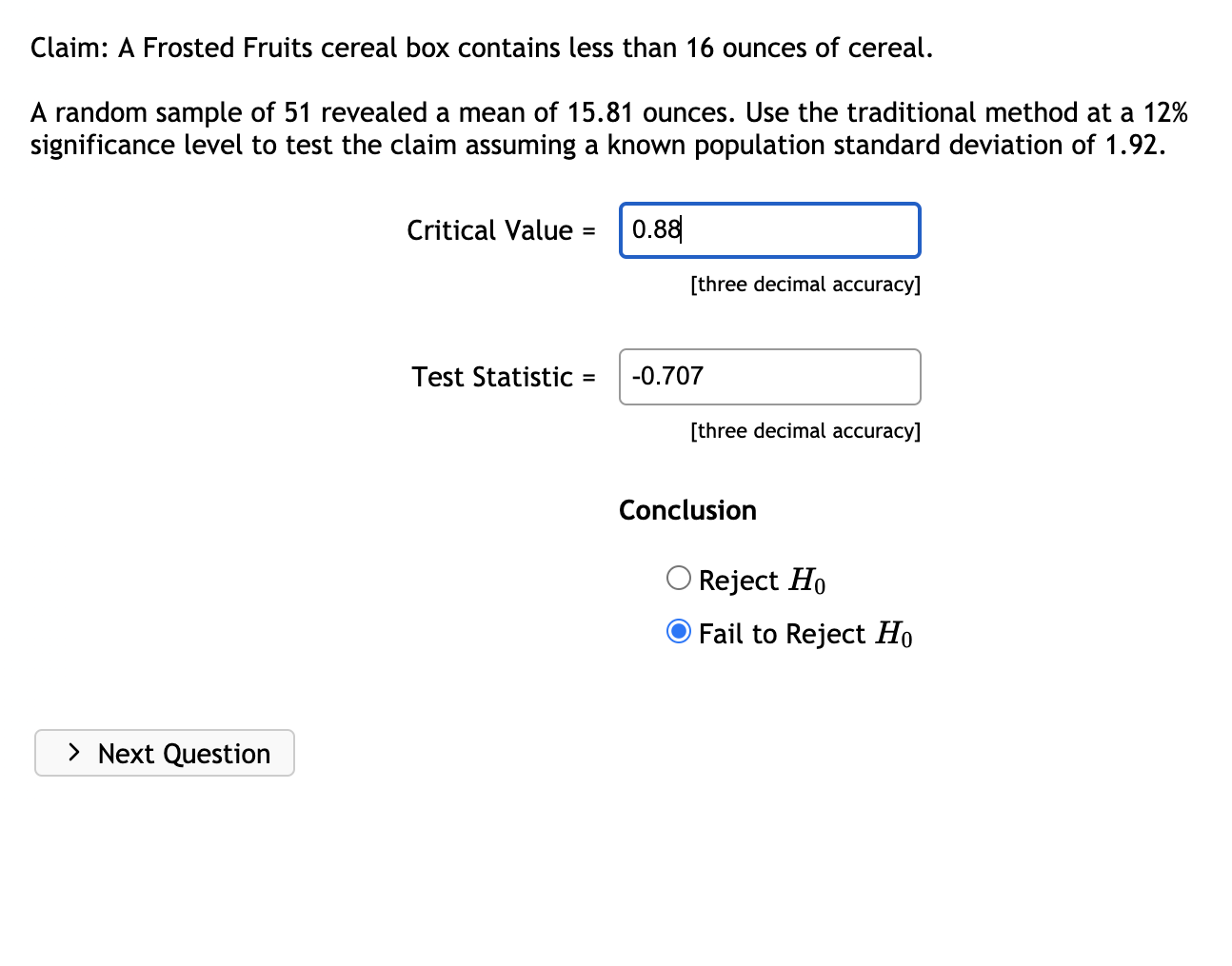
Task: Click the Test Statistic label
Action: tap(503, 376)
